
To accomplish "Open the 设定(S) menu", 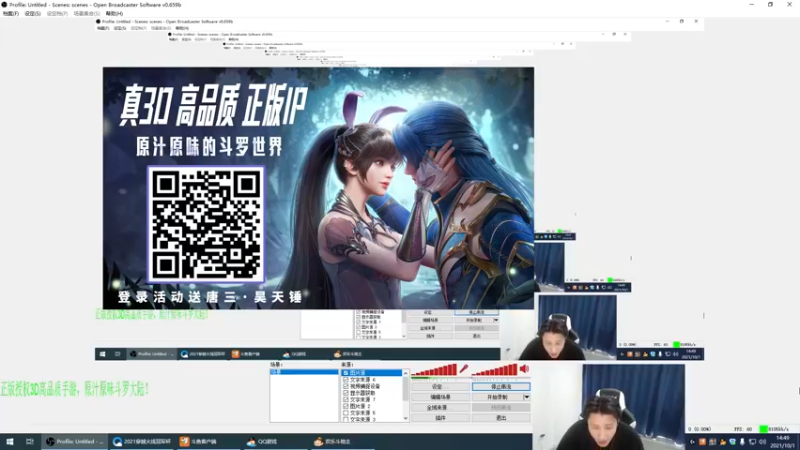I will click(33, 13).
